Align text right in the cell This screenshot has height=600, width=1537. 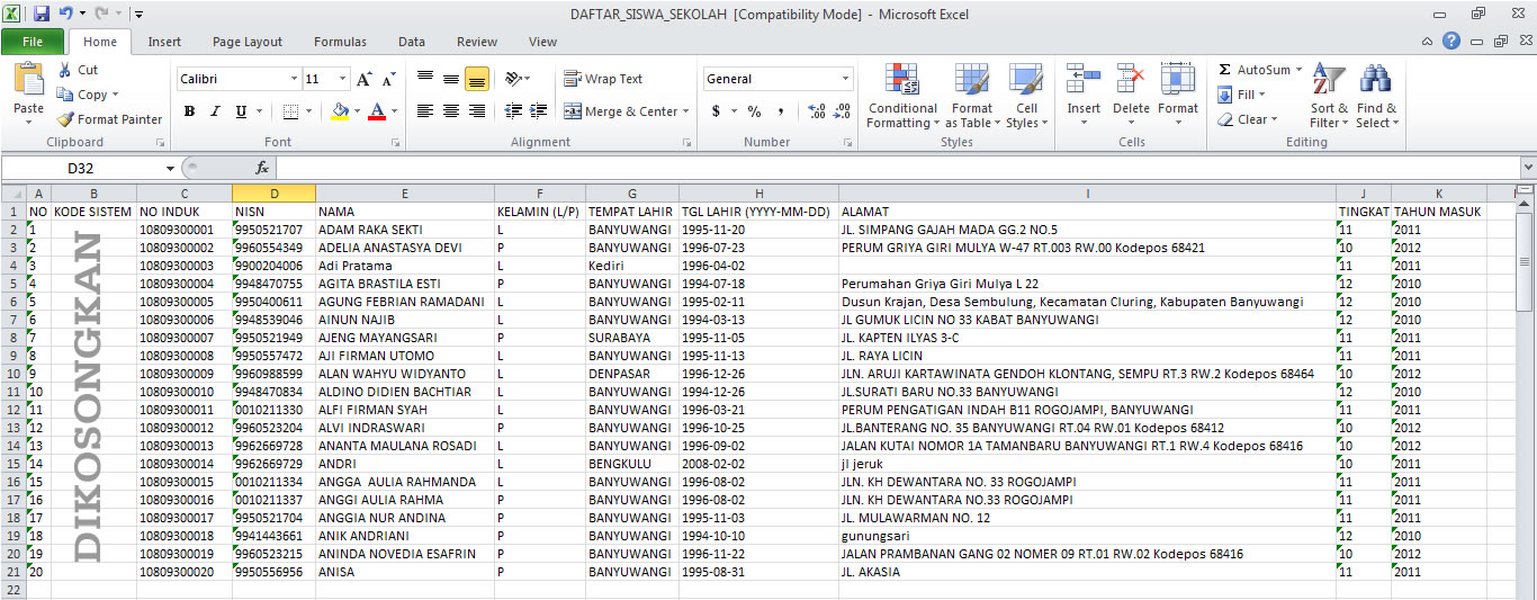coord(477,111)
